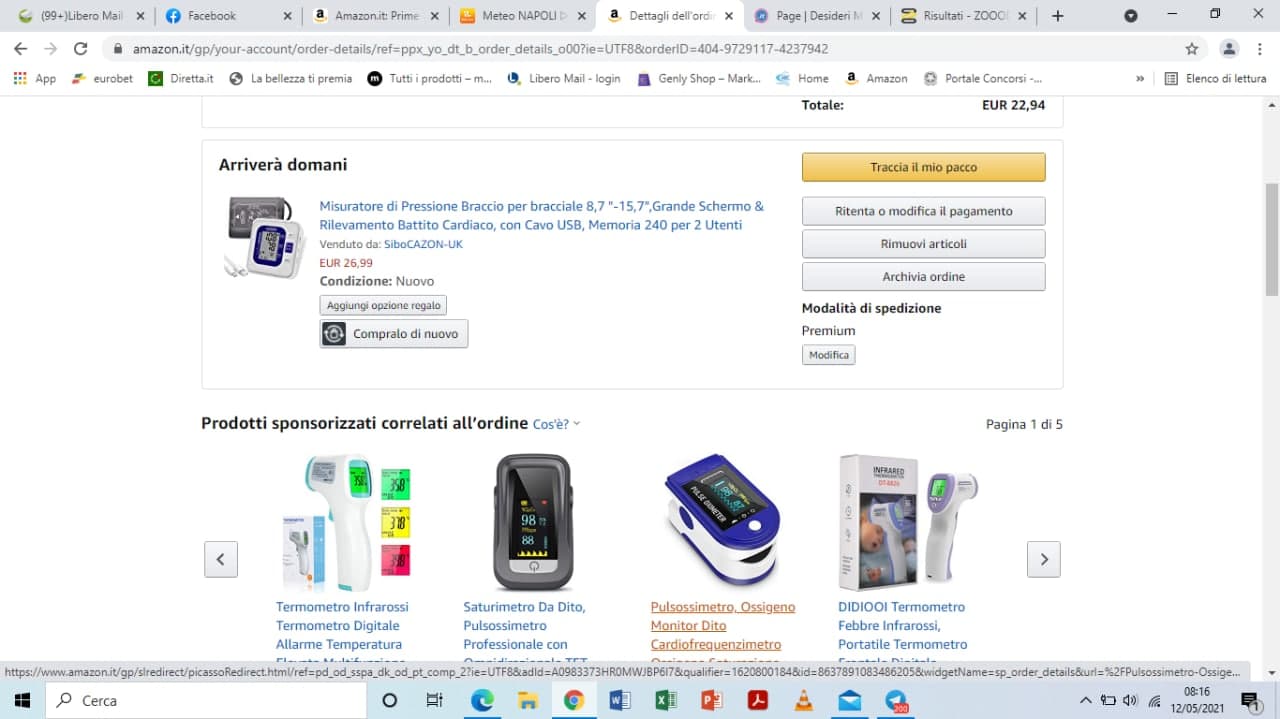The width and height of the screenshot is (1280, 719).
Task: Open the Chrome profile avatar icon
Action: [x=1229, y=48]
